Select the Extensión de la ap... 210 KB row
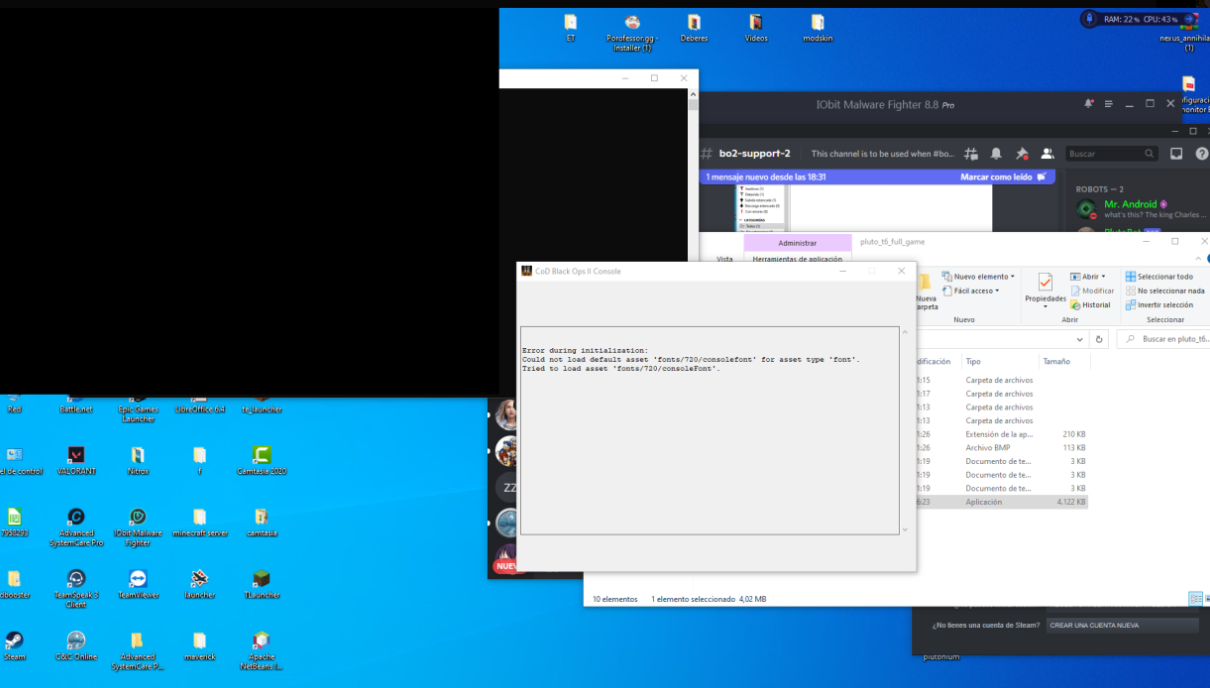Viewport: 1210px width, 688px height. point(1000,434)
